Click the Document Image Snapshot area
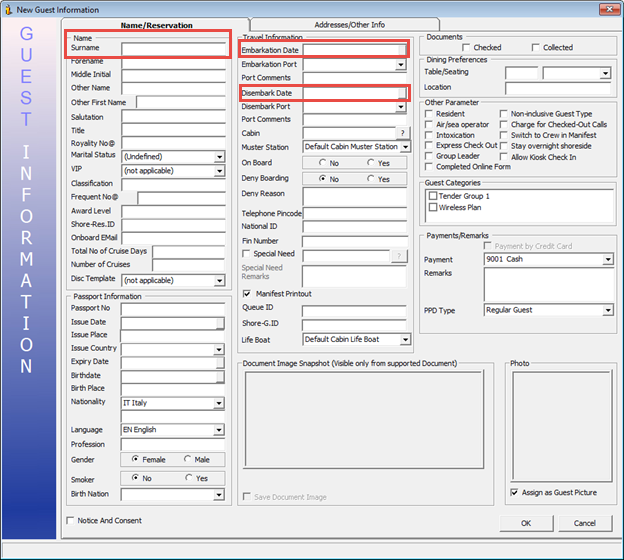Image resolution: width=624 pixels, height=560 pixels. [364, 419]
